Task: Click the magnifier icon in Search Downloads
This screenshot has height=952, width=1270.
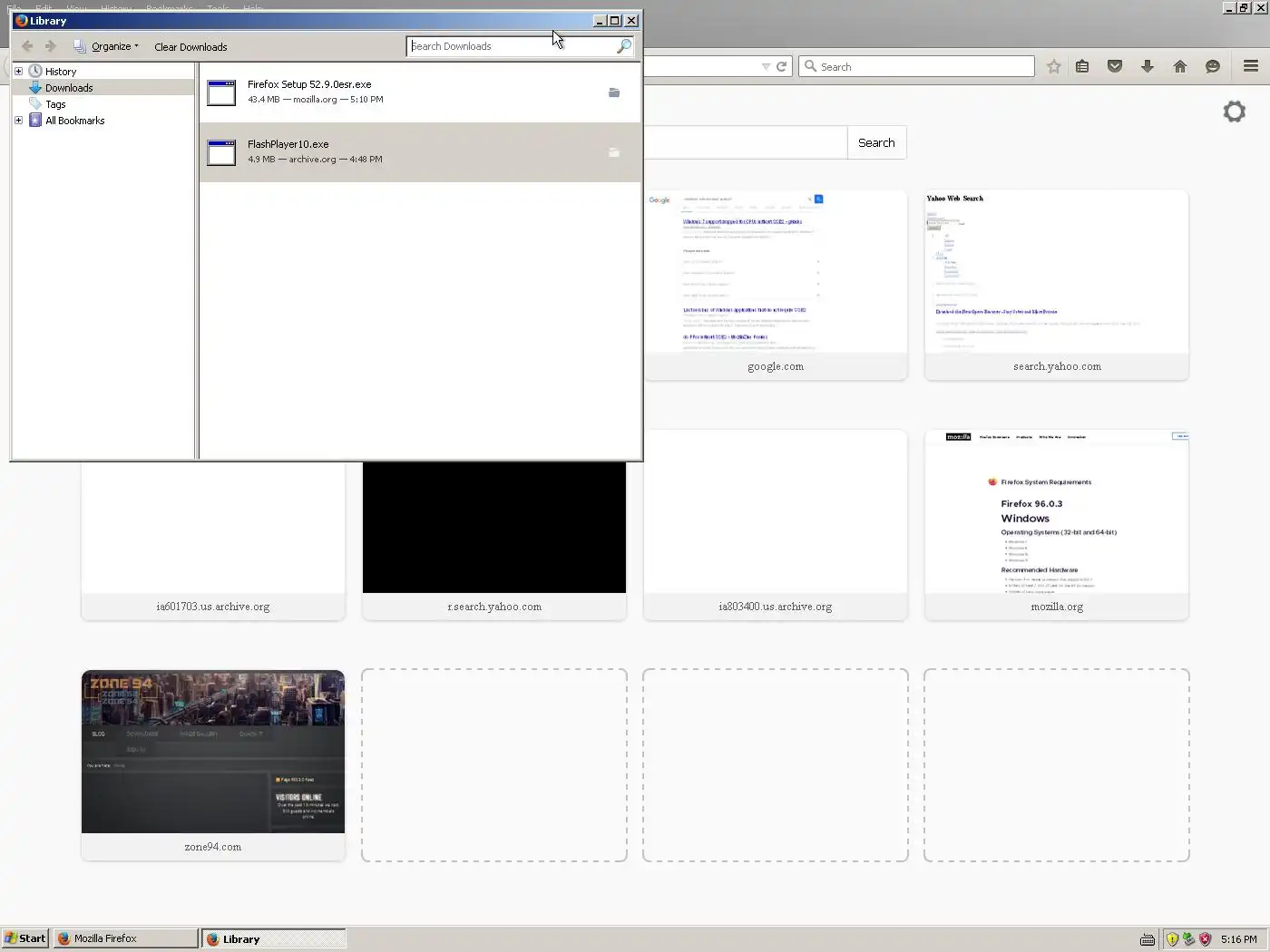Action: 624,46
